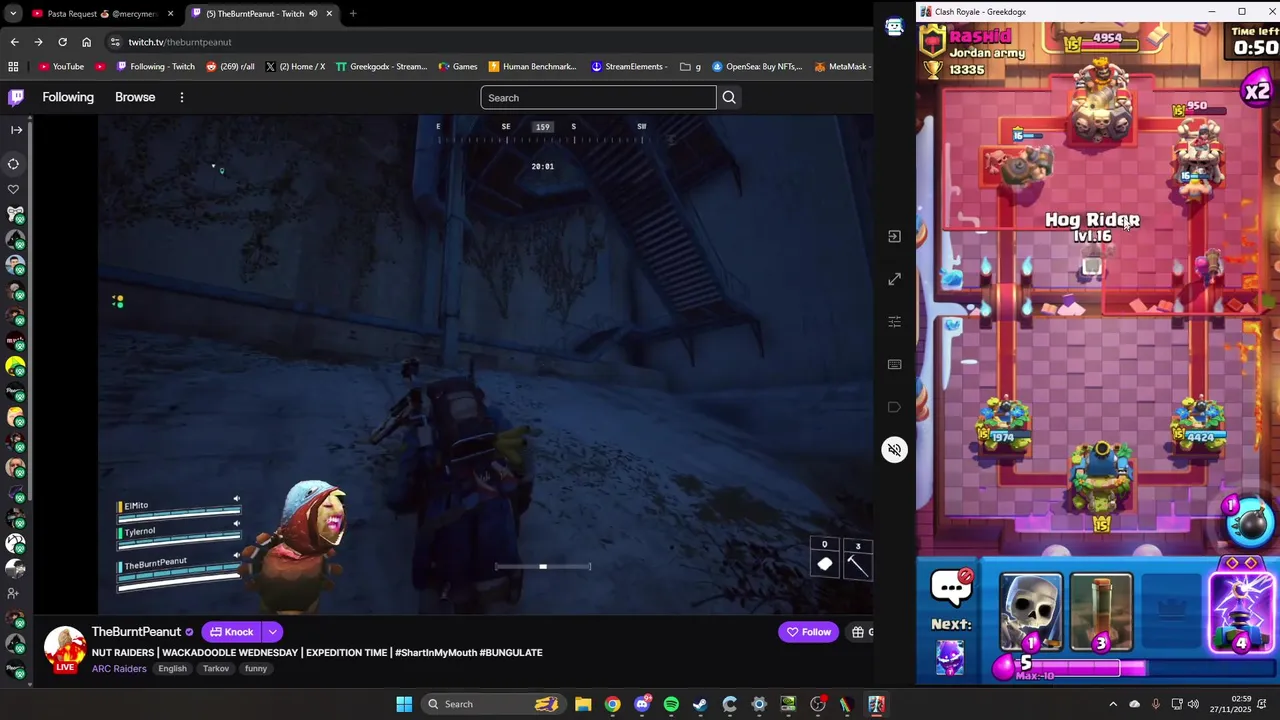
Task: Open the tab search dropdown in Chrome
Action: [x=13, y=13]
